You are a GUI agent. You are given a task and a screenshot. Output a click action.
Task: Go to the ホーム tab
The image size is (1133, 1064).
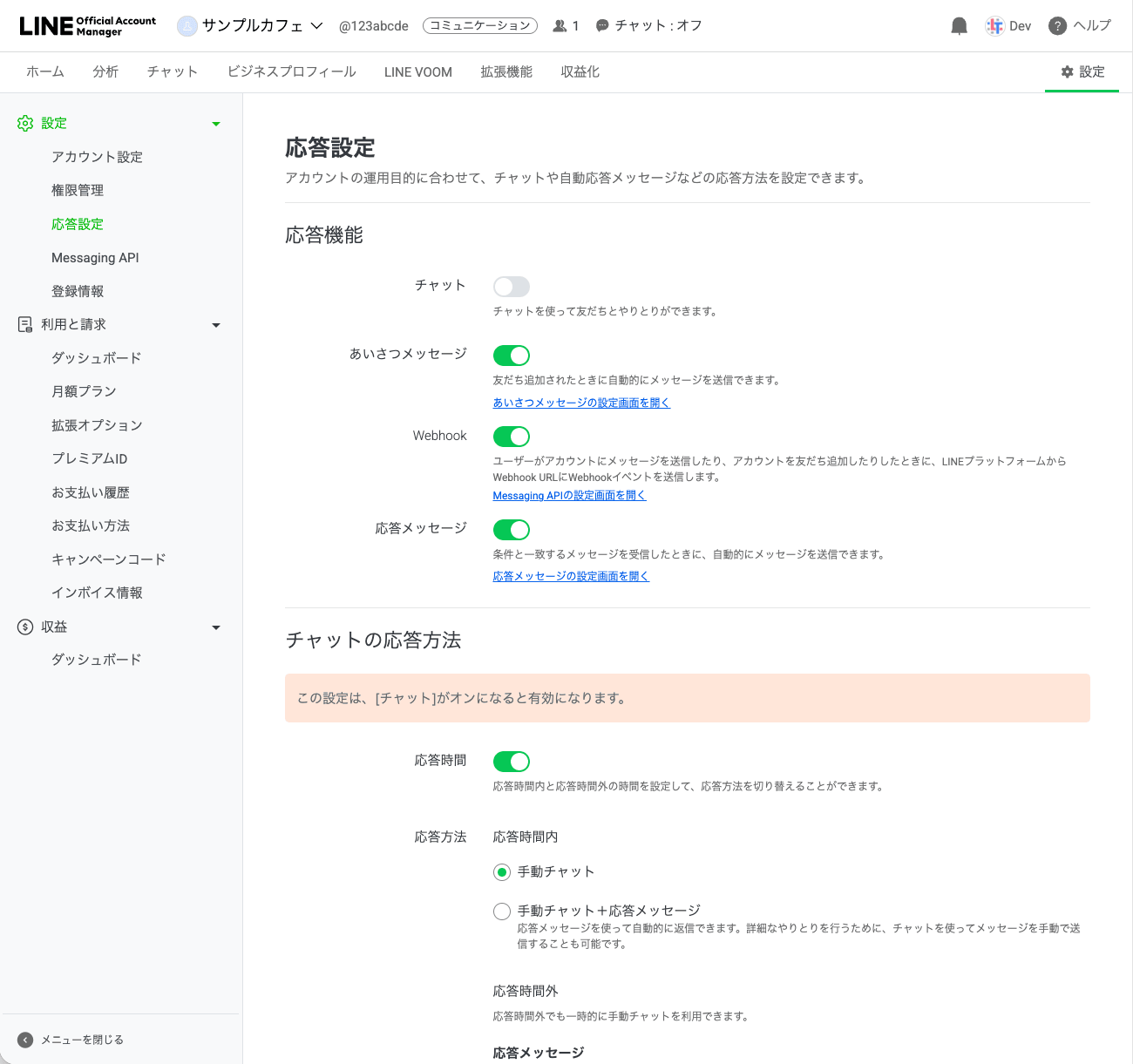(x=45, y=71)
